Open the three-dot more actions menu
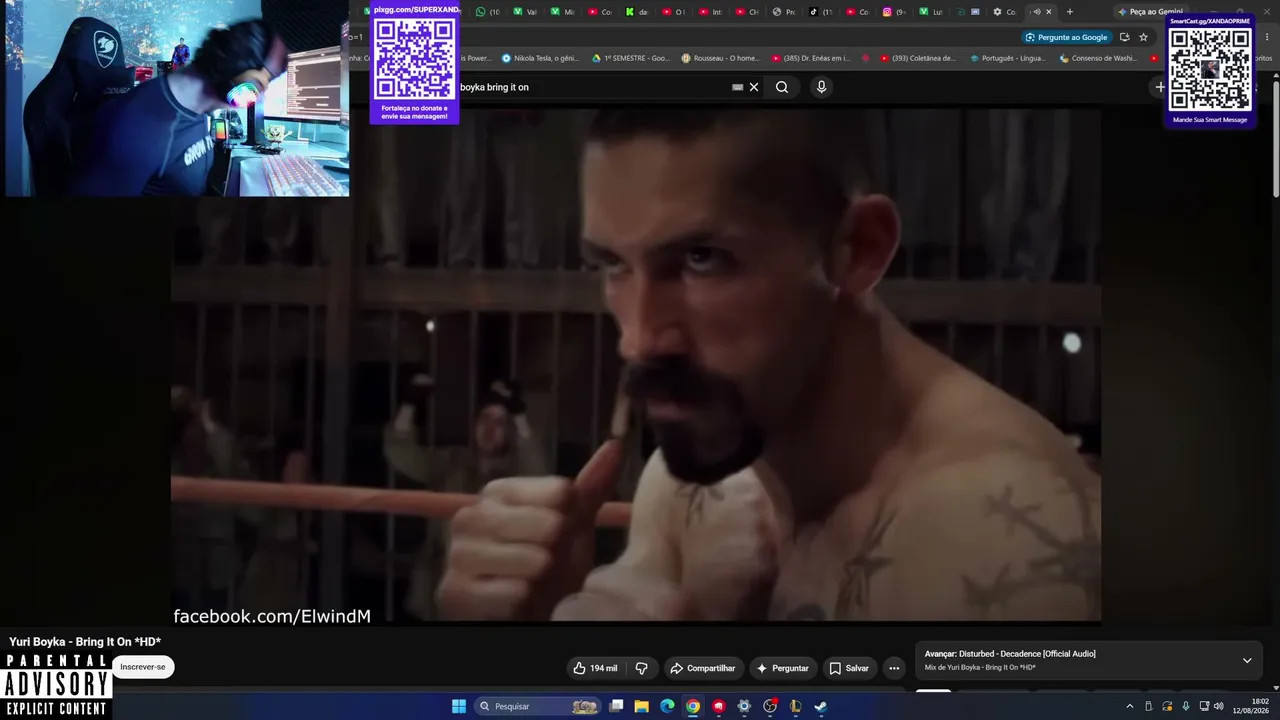 [894, 668]
